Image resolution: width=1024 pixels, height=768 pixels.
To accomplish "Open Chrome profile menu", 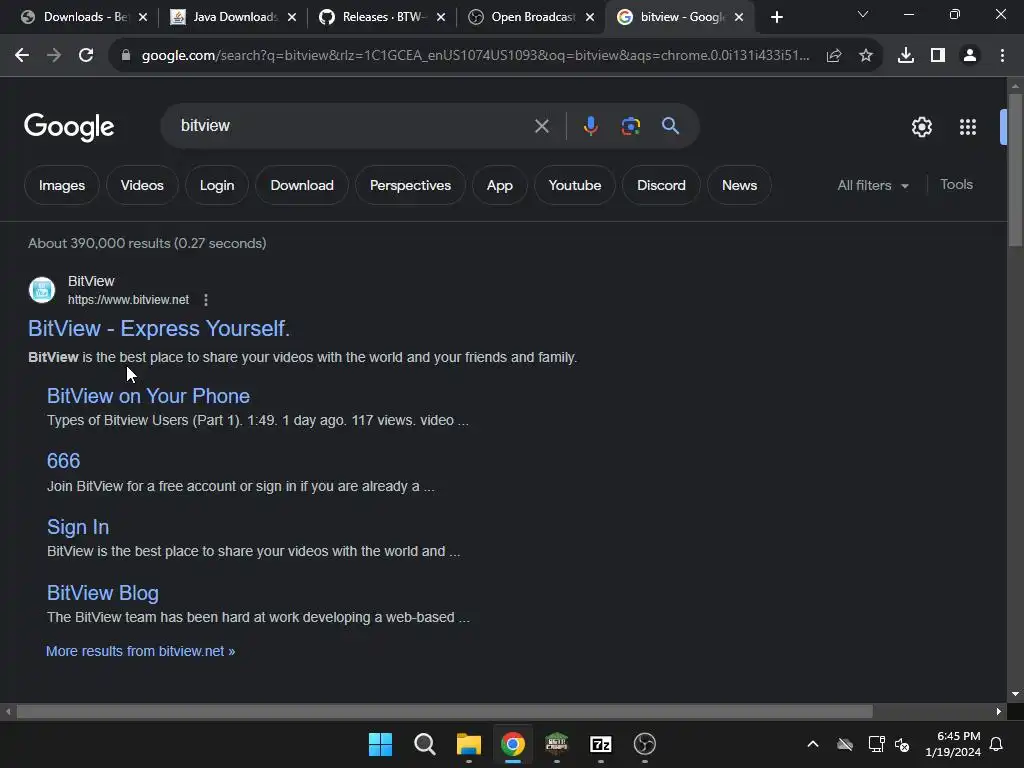I will point(970,56).
